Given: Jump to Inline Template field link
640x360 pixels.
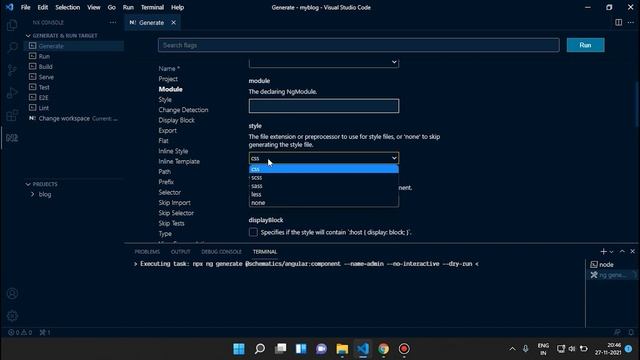Looking at the screenshot, I should (x=179, y=161).
